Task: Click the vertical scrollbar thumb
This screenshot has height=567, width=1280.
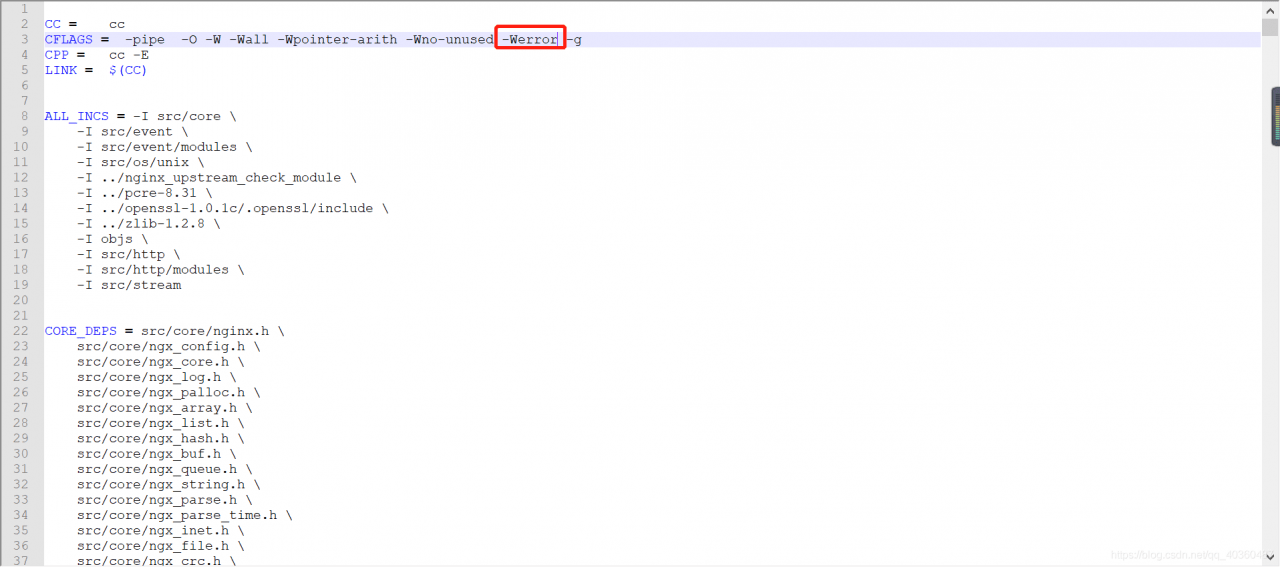Action: tap(1270, 28)
